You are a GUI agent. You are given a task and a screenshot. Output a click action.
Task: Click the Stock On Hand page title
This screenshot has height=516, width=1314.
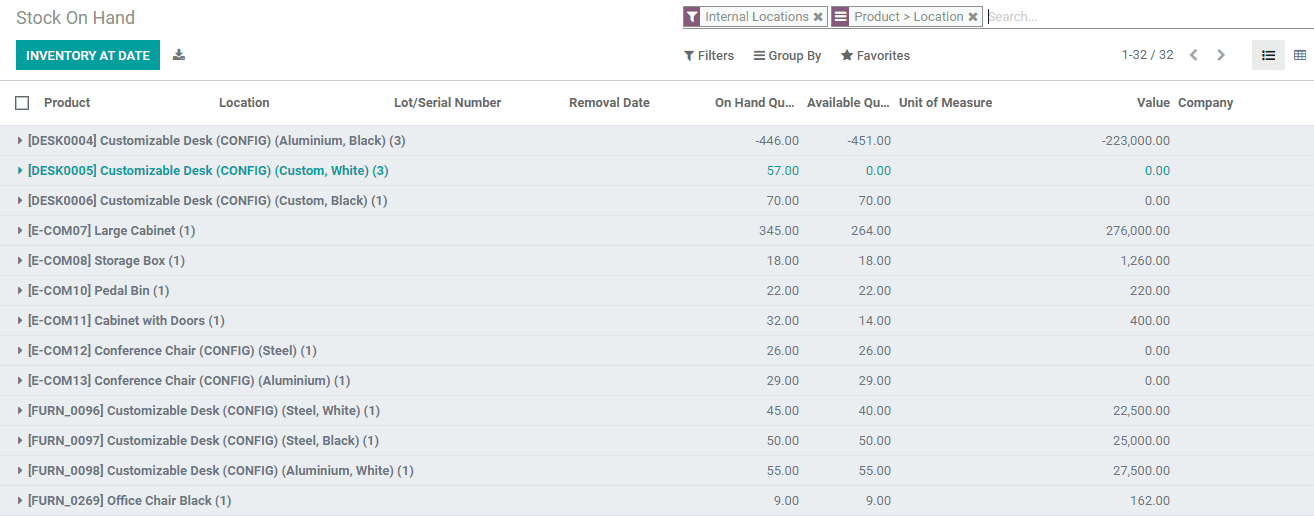75,18
